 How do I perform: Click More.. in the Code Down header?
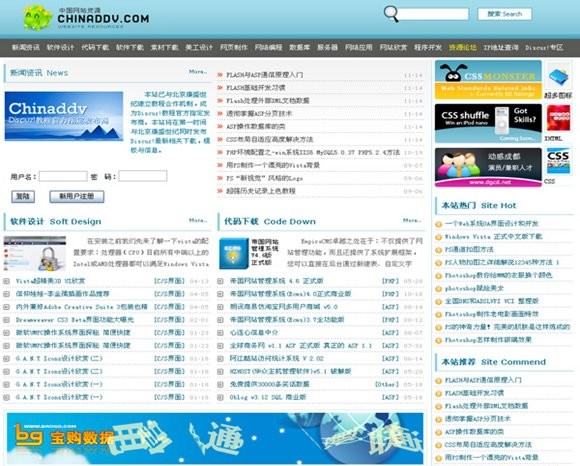point(412,220)
